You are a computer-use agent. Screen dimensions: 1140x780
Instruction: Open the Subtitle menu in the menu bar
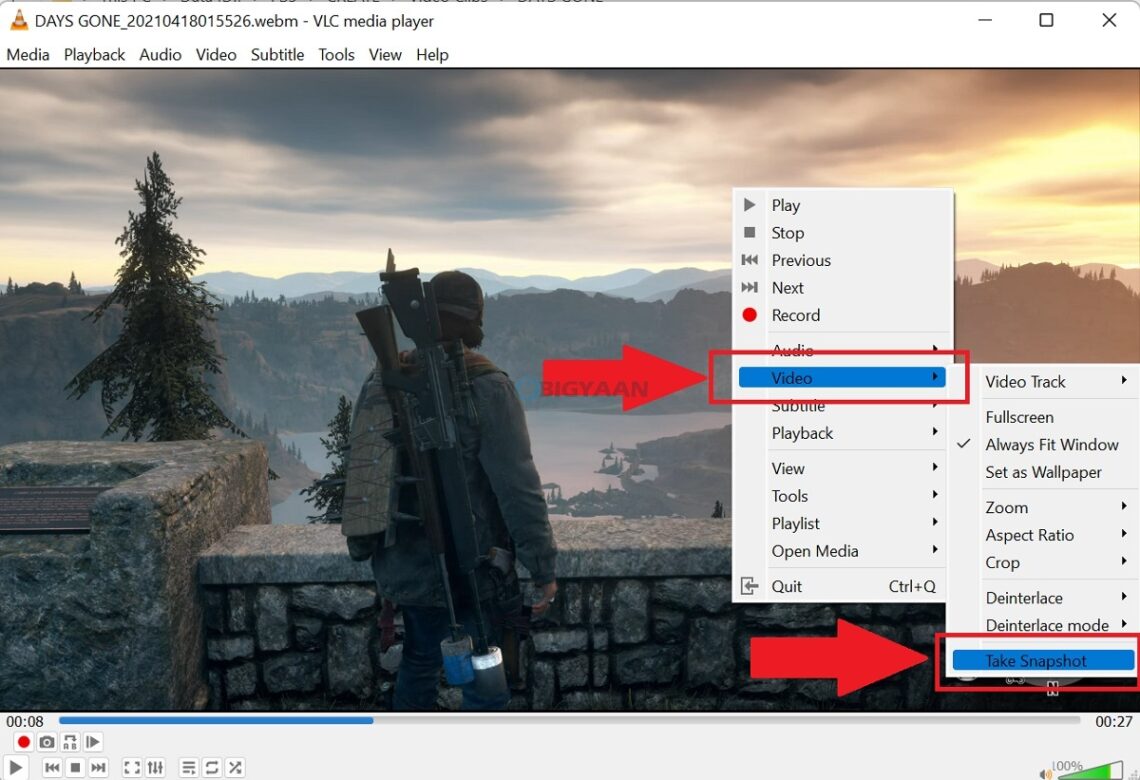[x=277, y=55]
